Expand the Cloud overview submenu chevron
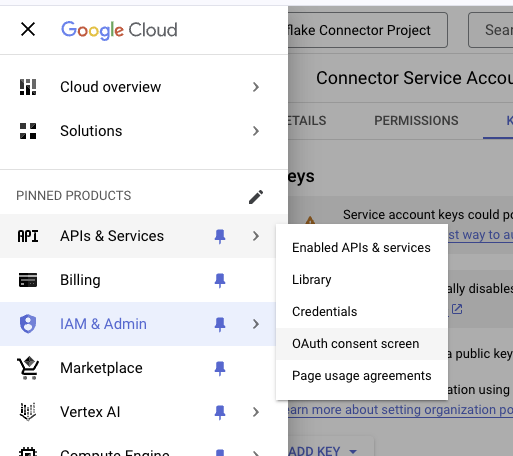Viewport: 513px width, 456px height. point(256,87)
